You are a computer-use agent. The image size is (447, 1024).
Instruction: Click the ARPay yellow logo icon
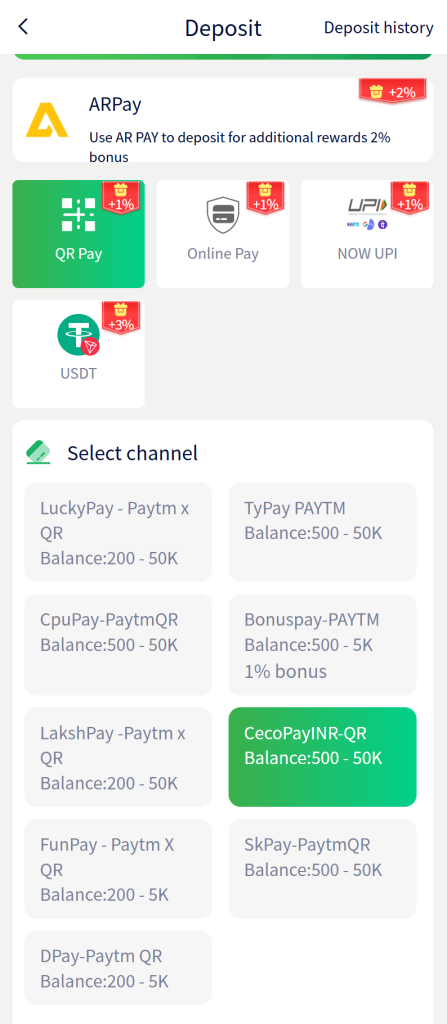point(47,120)
